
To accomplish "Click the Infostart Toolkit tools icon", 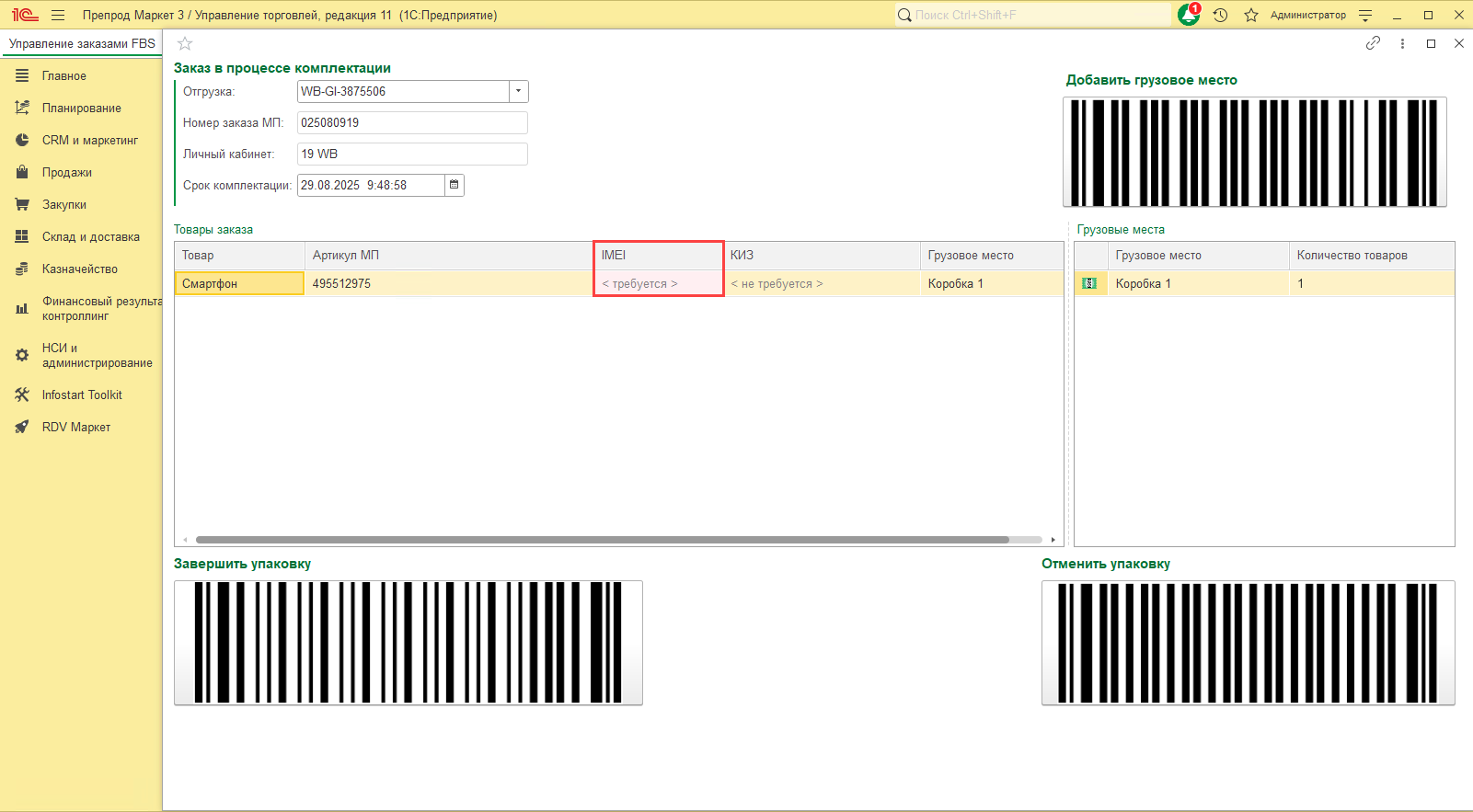I will tap(22, 395).
